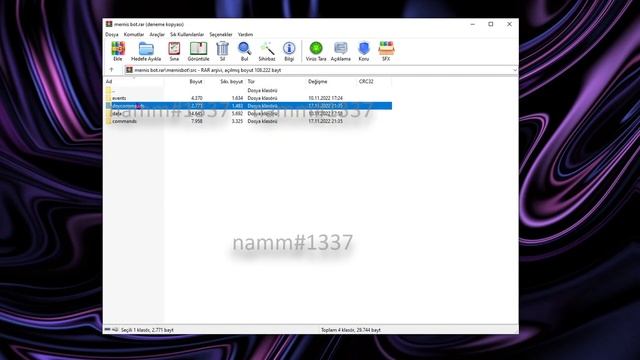This screenshot has height=360, width=640.
Task: Show archive Bilgi (Info)
Action: click(289, 51)
